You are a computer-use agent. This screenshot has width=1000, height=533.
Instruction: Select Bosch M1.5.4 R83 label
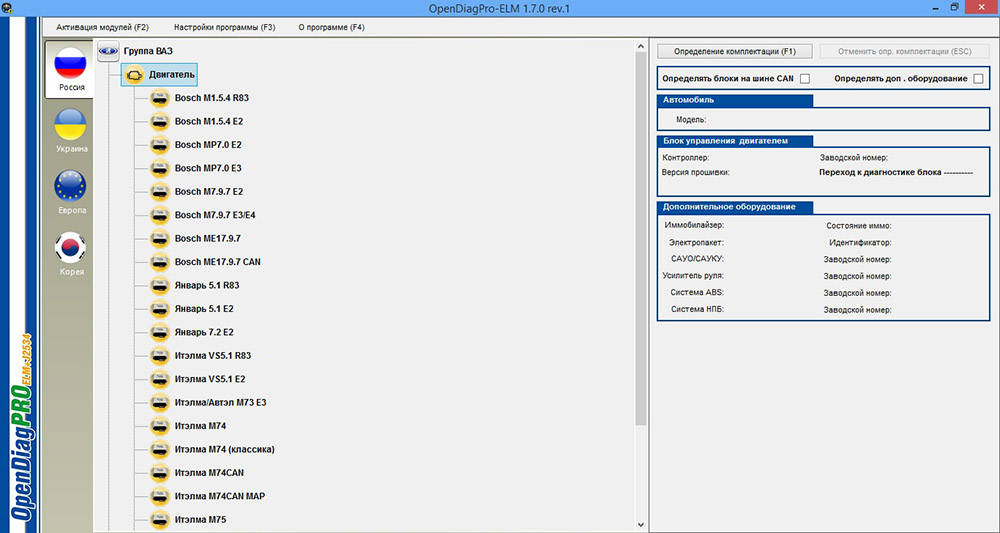(x=212, y=98)
